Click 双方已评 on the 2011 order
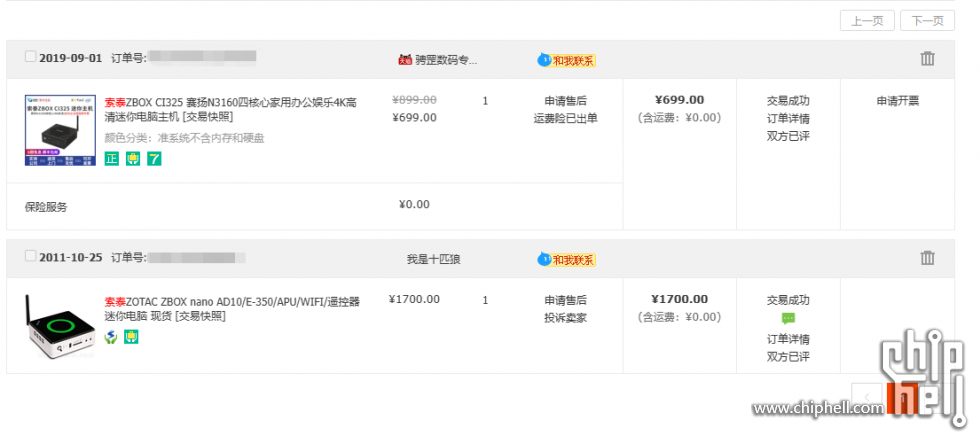The height and width of the screenshot is (443, 980). [788, 357]
